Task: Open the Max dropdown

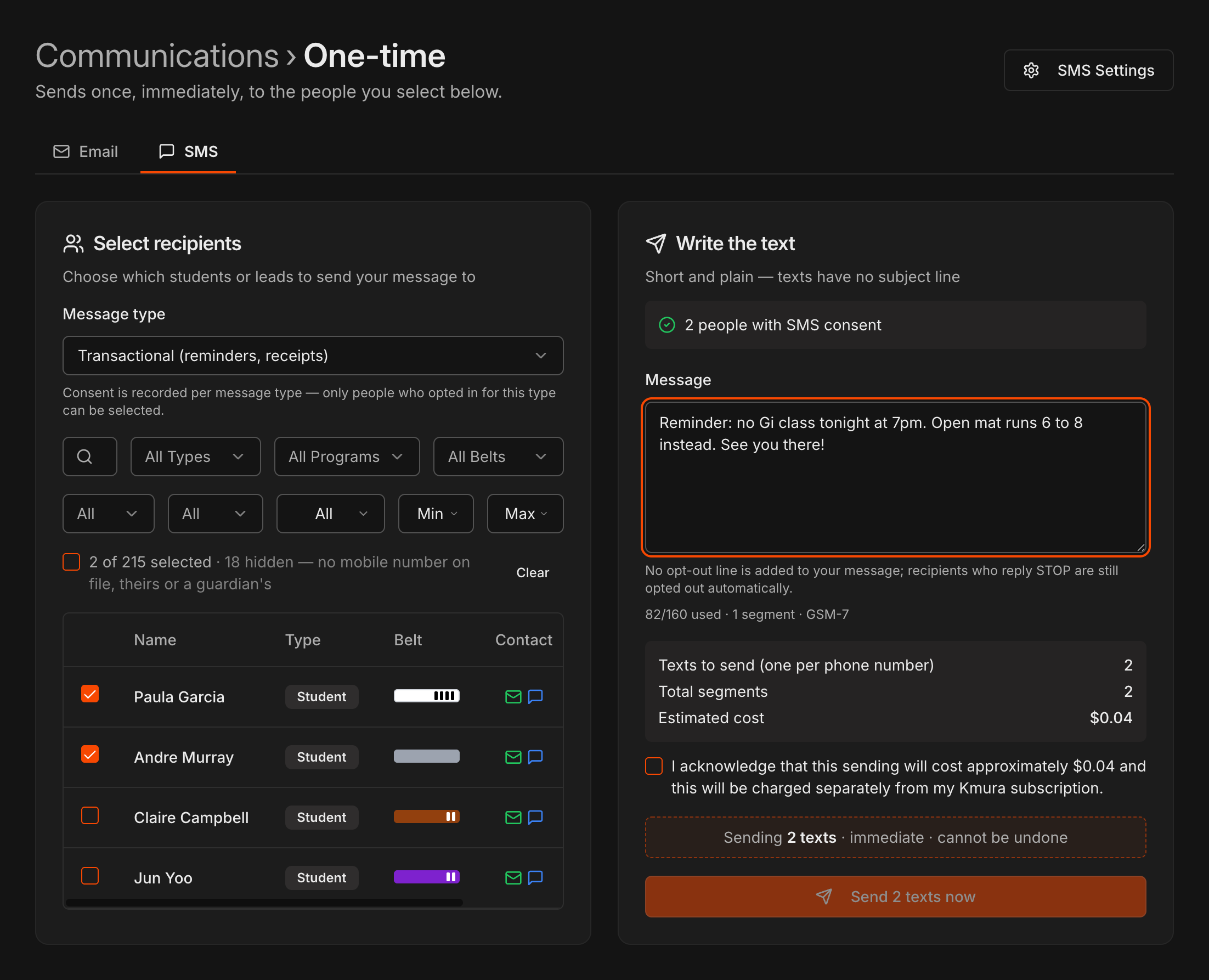Action: pos(525,514)
